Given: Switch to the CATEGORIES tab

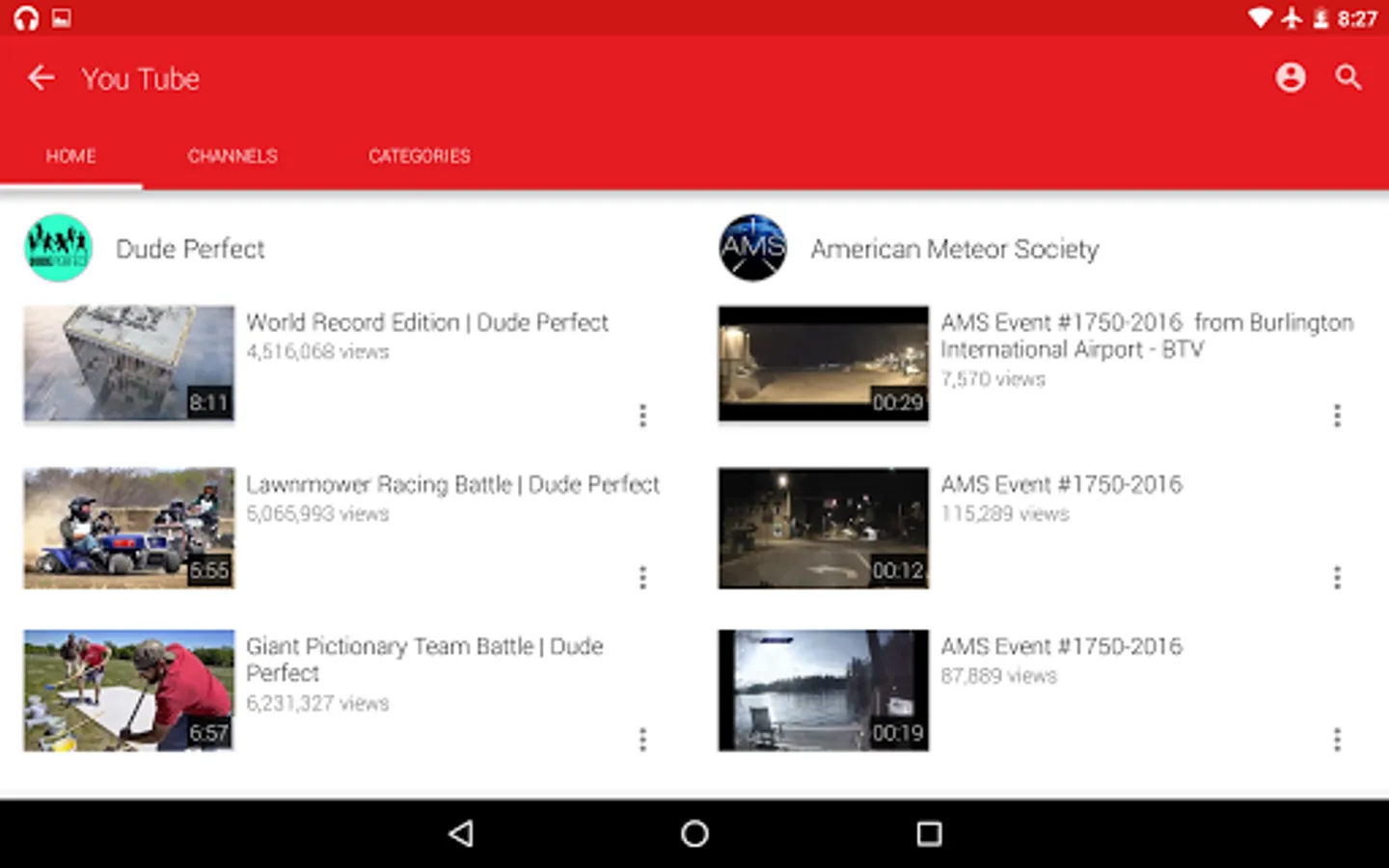Looking at the screenshot, I should click(420, 155).
